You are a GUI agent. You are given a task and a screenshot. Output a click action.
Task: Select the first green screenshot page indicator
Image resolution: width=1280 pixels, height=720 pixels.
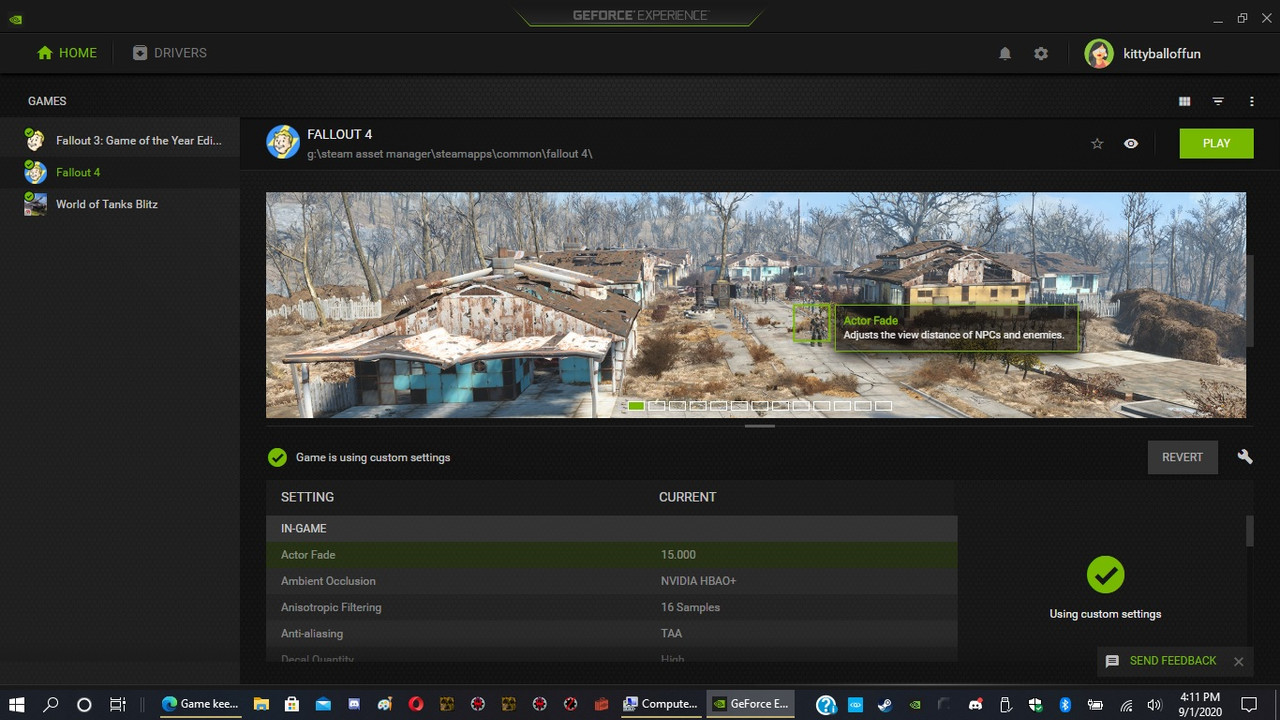(636, 406)
